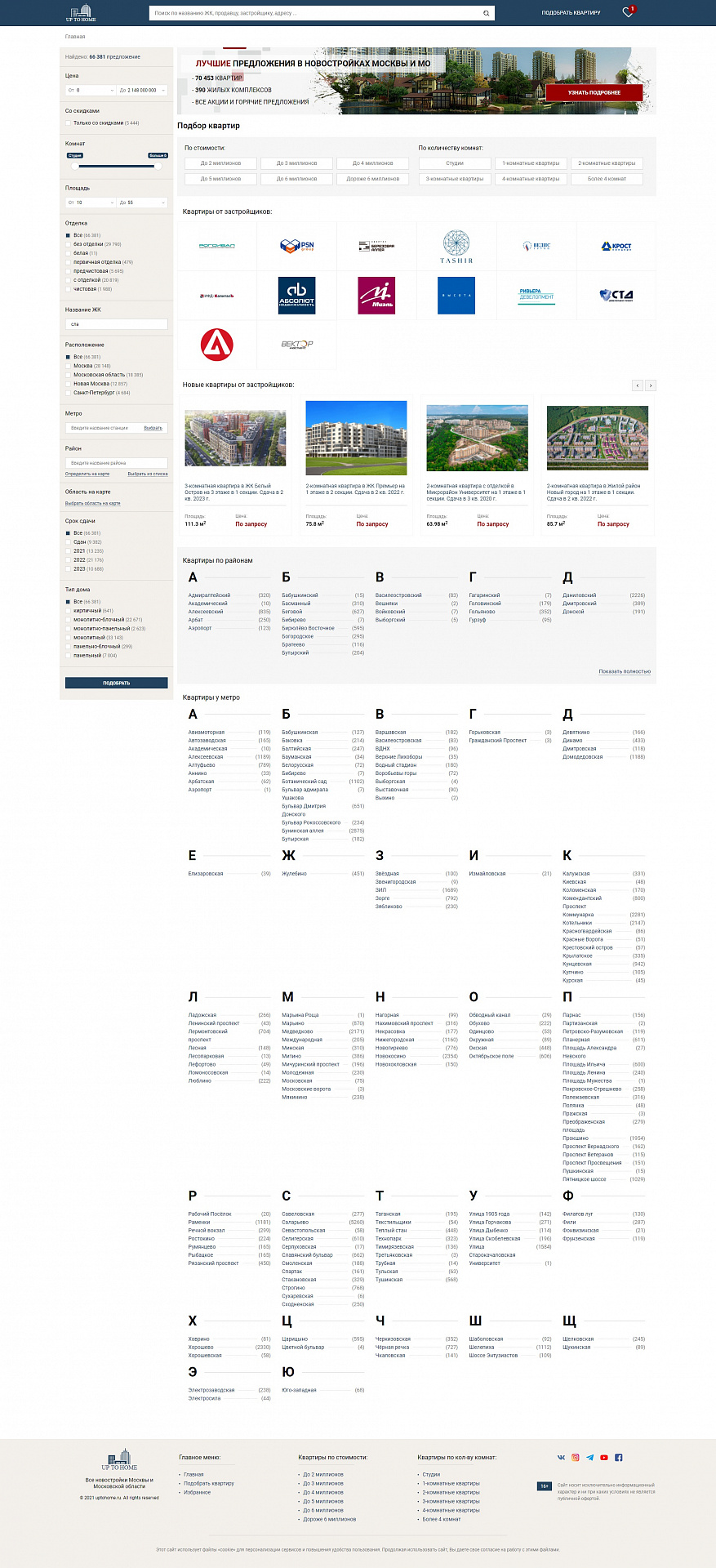Open footer link 'До 4 миллионов'
The height and width of the screenshot is (1568, 716).
[323, 1492]
